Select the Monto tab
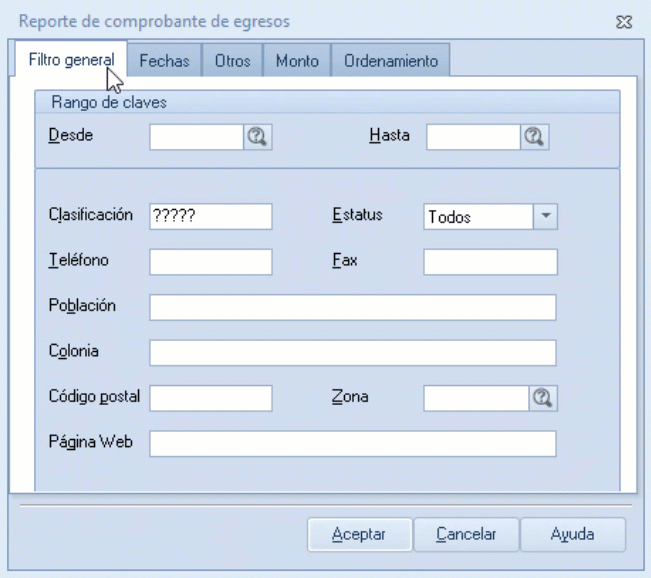Image resolution: width=651 pixels, height=578 pixels. (297, 61)
